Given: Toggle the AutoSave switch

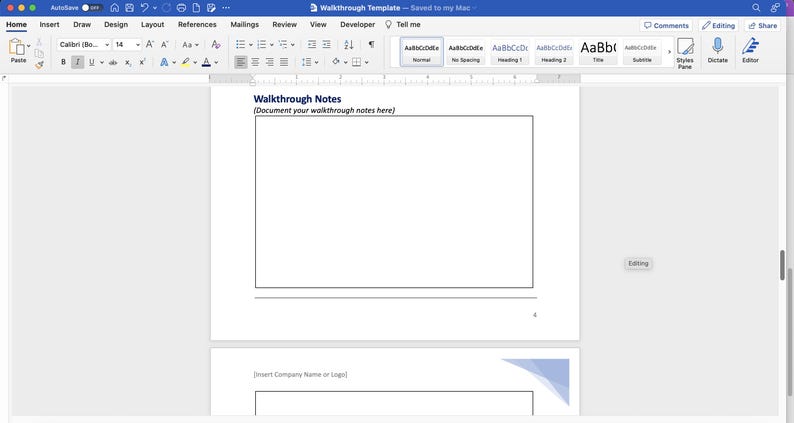Looking at the screenshot, I should [92, 8].
